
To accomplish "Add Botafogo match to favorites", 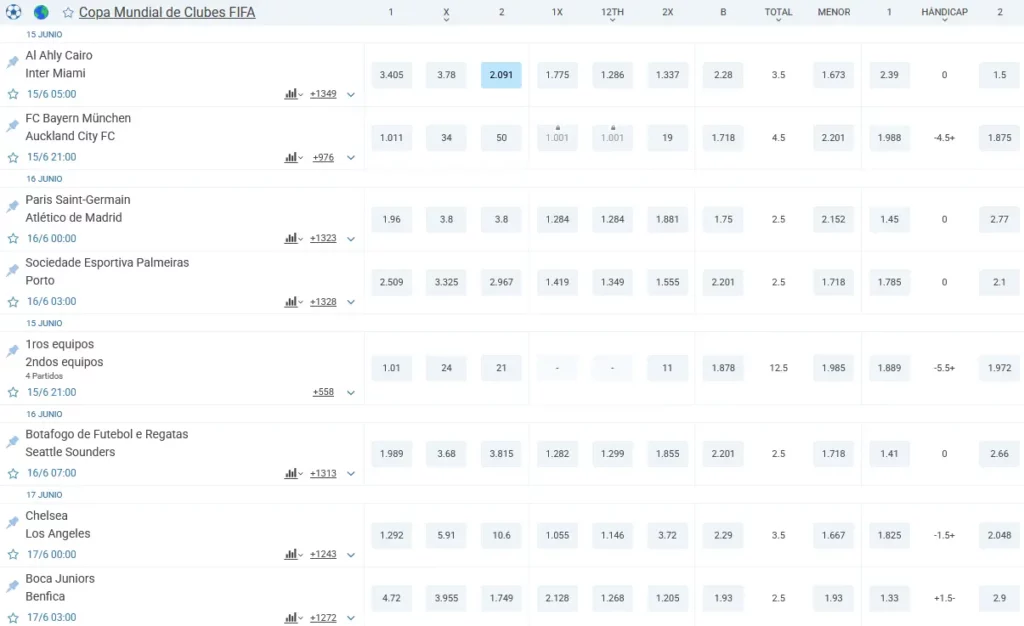I will coord(13,473).
